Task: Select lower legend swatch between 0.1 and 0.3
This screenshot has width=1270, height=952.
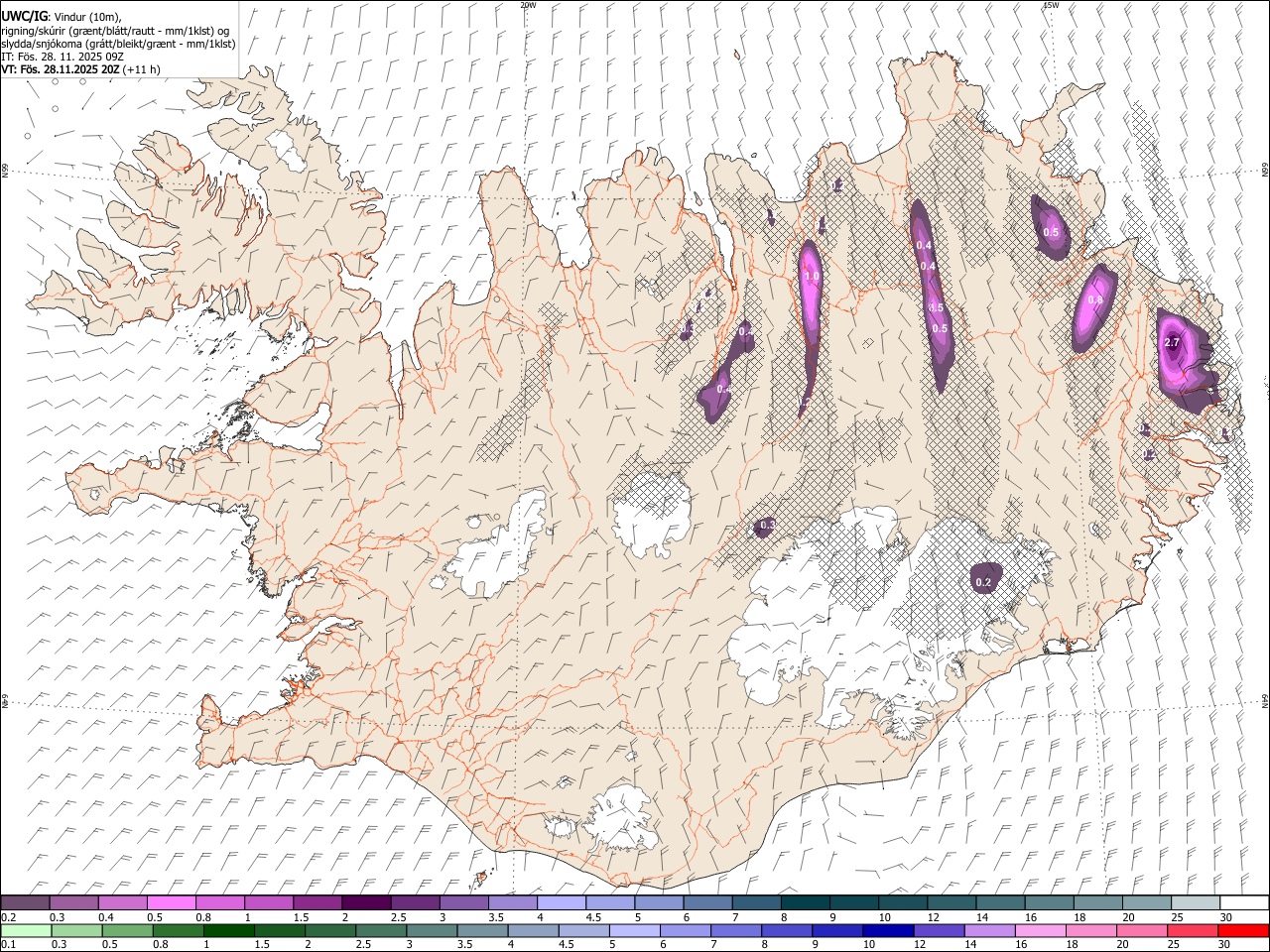Action: click(26, 931)
